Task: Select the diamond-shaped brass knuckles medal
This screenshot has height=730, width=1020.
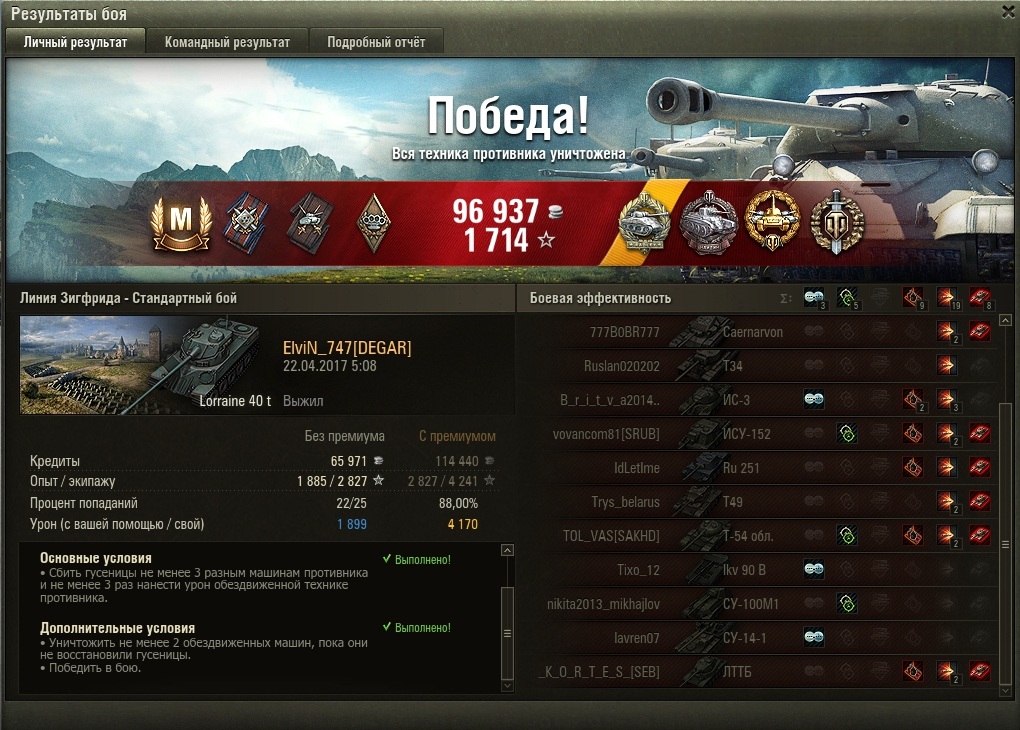Action: [x=374, y=223]
